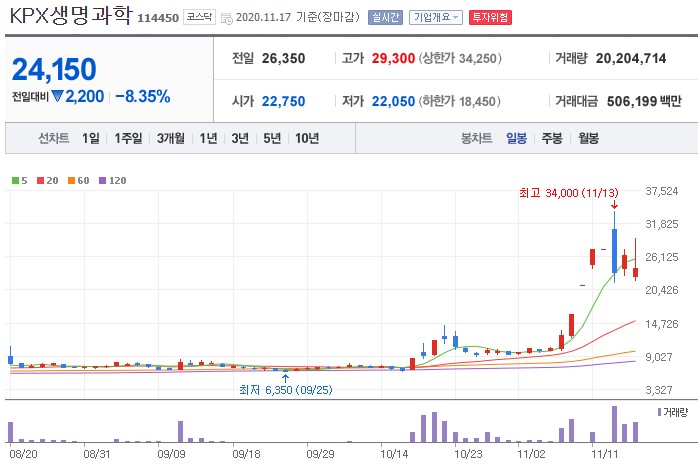Click the current price 24,150

54,69
